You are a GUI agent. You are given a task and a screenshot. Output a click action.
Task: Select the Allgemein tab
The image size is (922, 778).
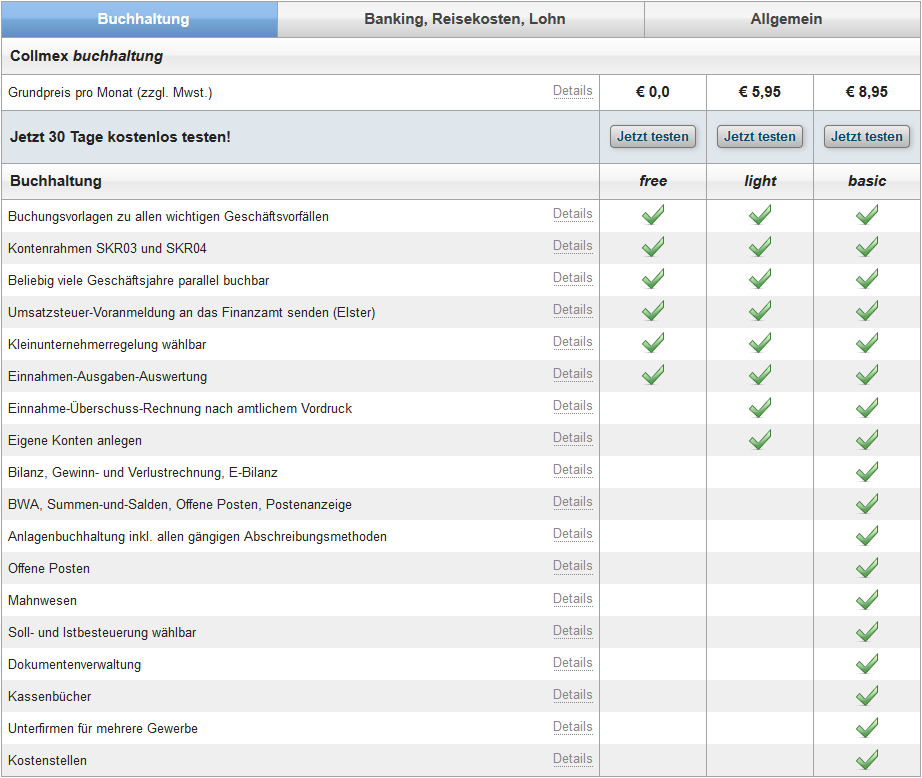click(783, 19)
